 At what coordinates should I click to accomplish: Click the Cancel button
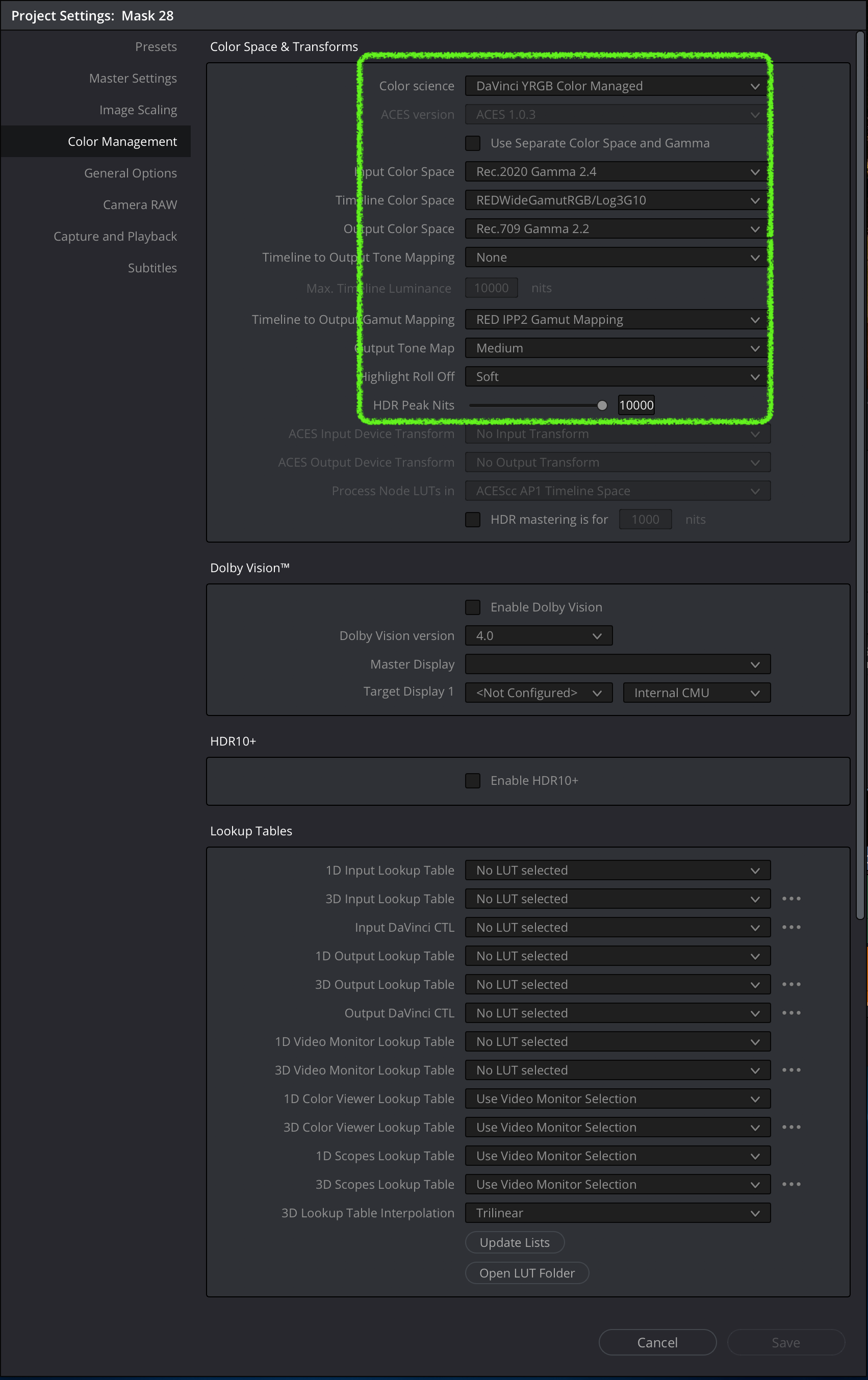[657, 1342]
